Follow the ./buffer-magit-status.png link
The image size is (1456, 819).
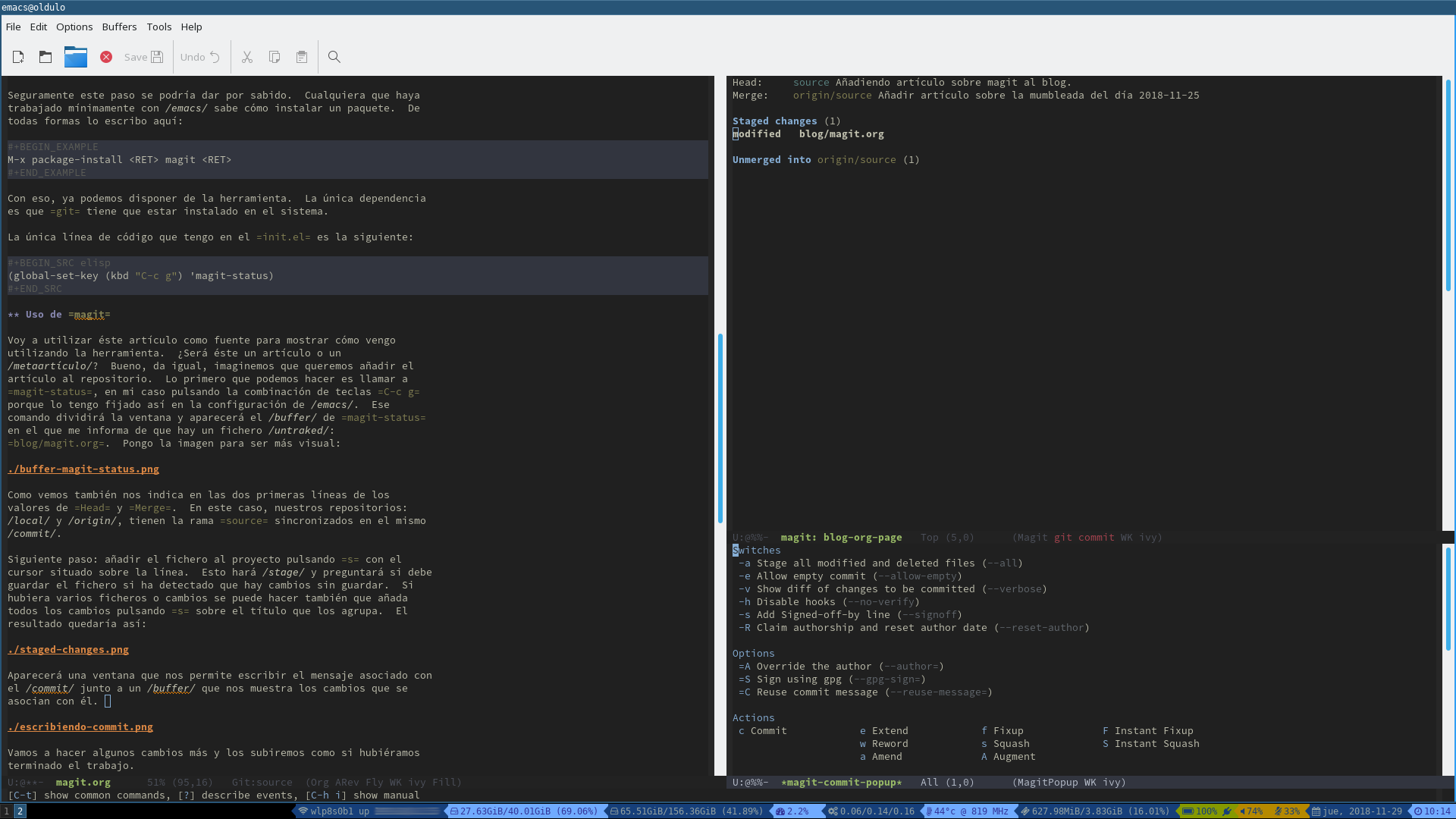tap(83, 469)
